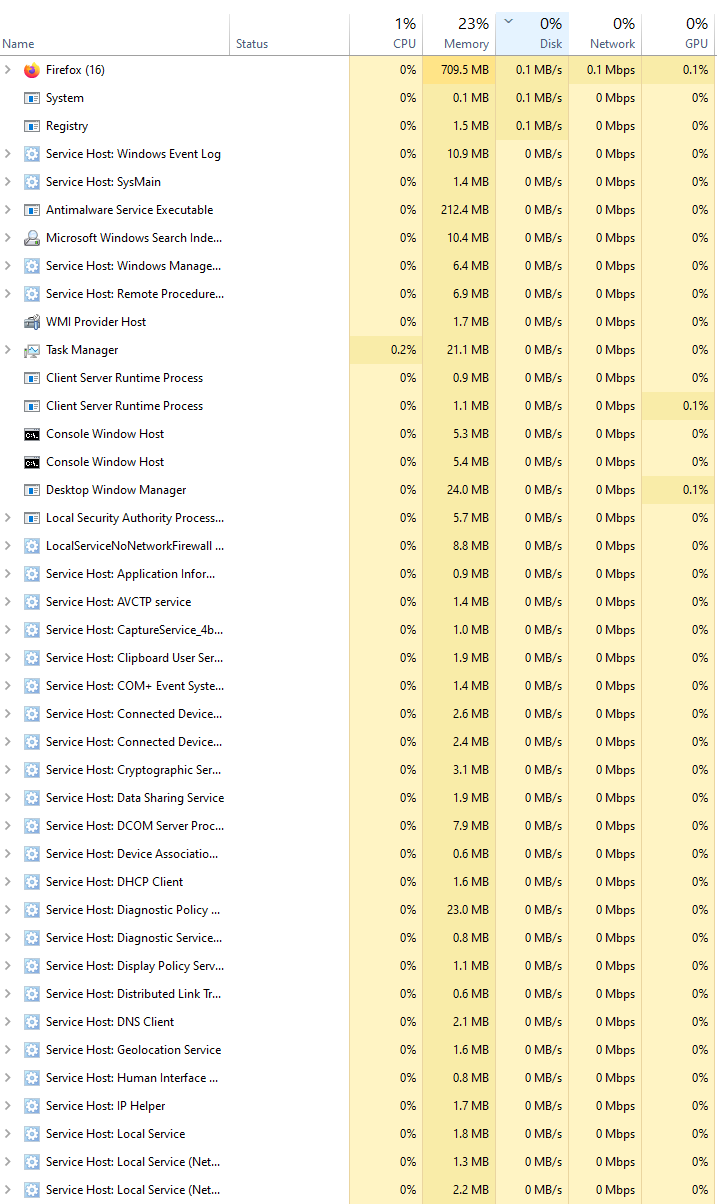Select Antimalware memory value 212.4 MB
The width and height of the screenshot is (717, 1204).
[463, 210]
